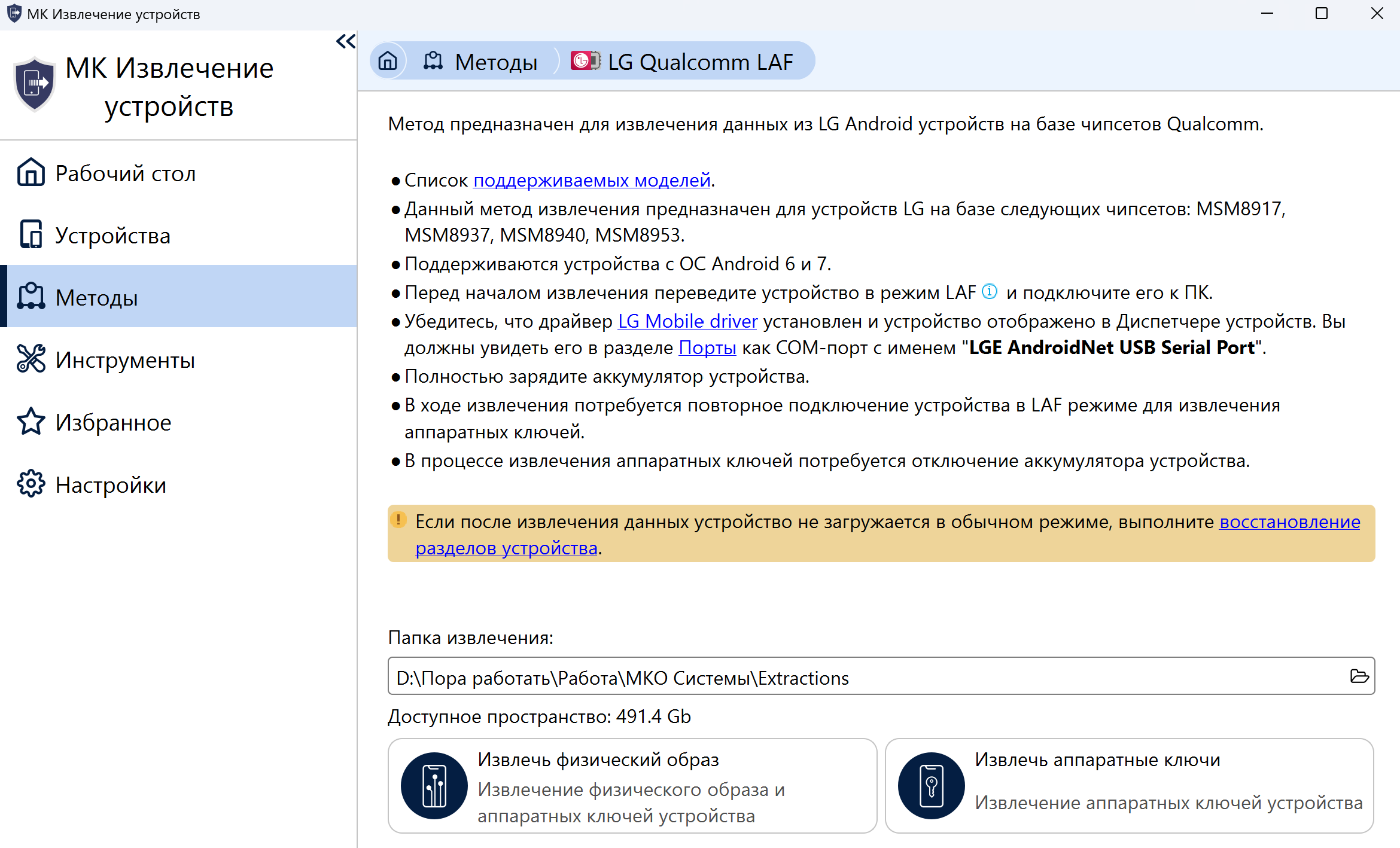Click the gear icon beside Настройки
The width and height of the screenshot is (1400, 848).
(31, 483)
